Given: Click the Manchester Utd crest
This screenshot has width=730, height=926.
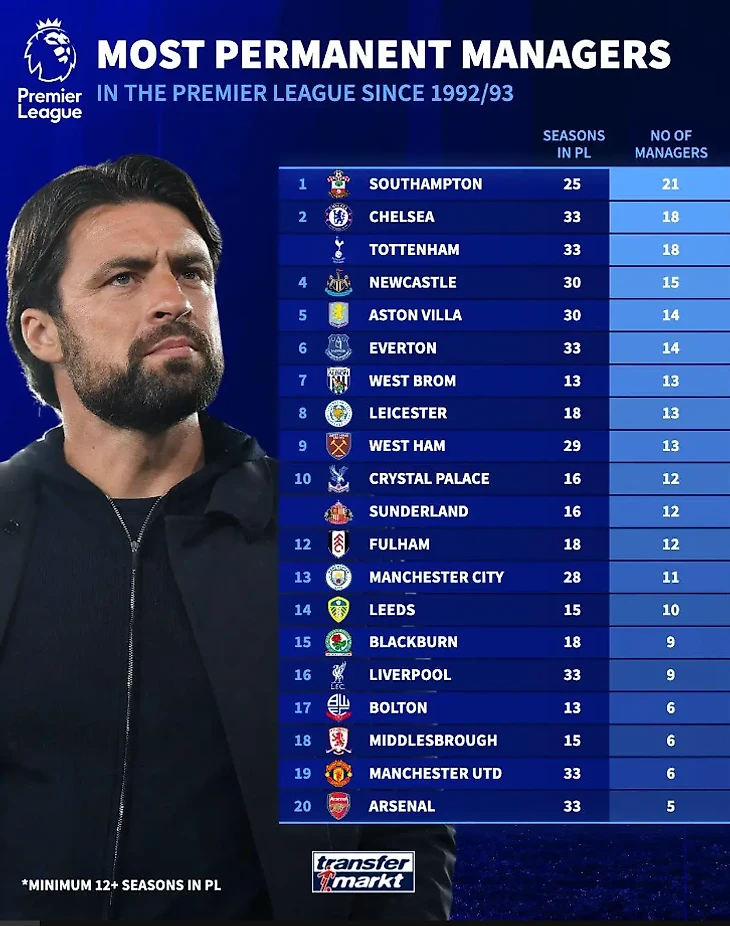Looking at the screenshot, I should [339, 773].
